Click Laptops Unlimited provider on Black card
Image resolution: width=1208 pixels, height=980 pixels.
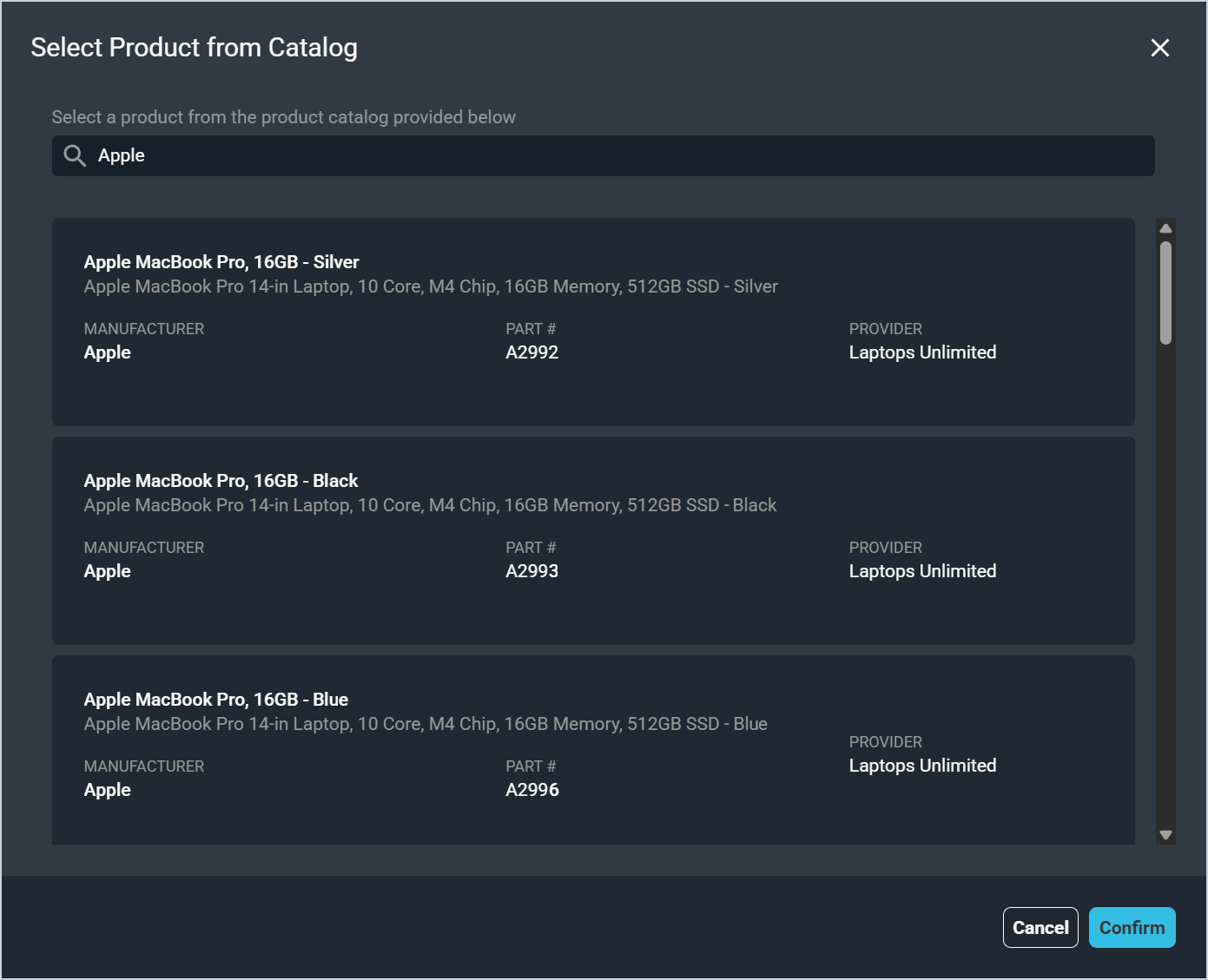[922, 571]
